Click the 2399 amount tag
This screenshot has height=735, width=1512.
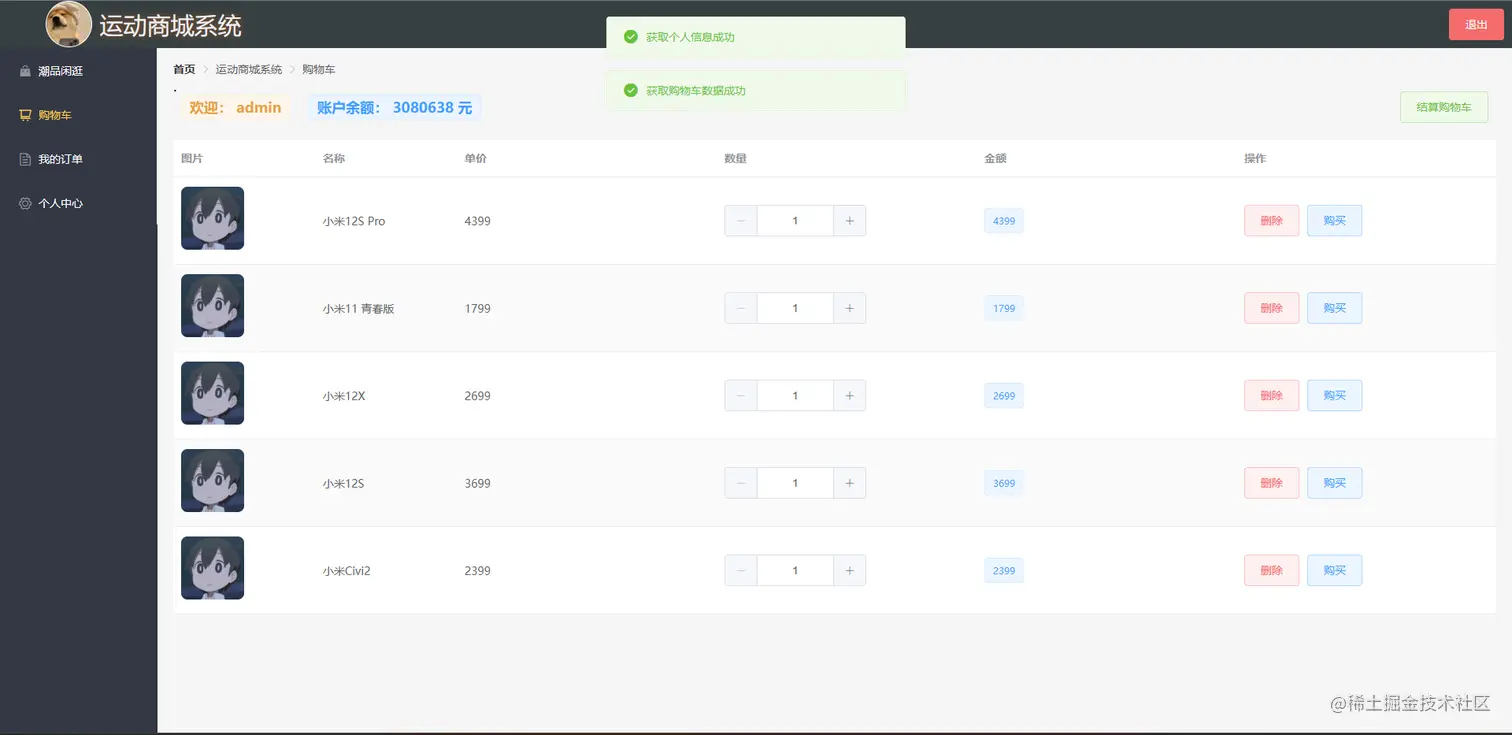(1004, 571)
